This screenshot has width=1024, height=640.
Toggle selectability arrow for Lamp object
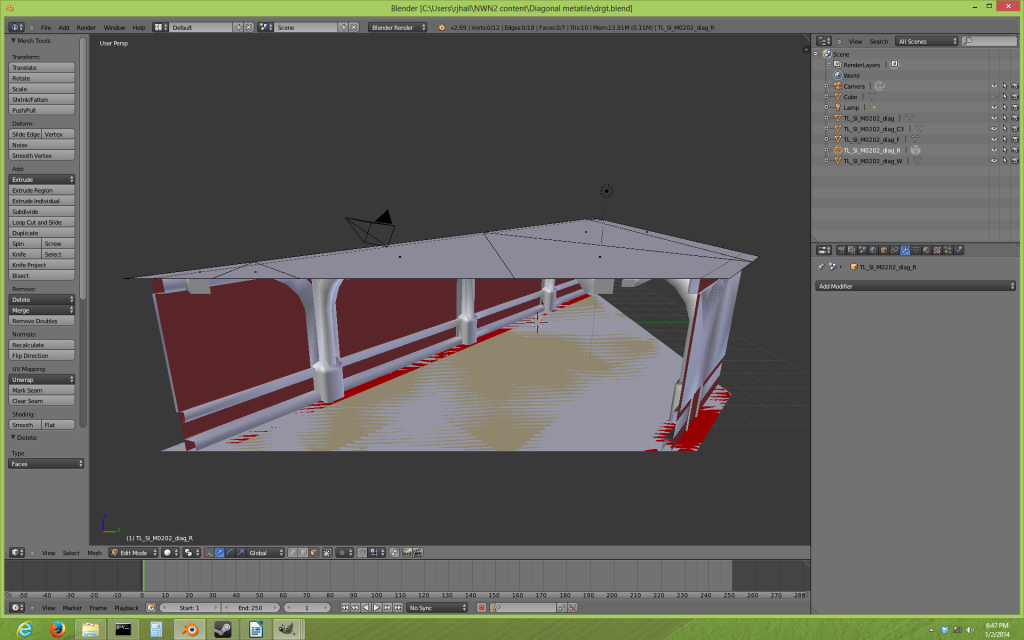point(1005,107)
